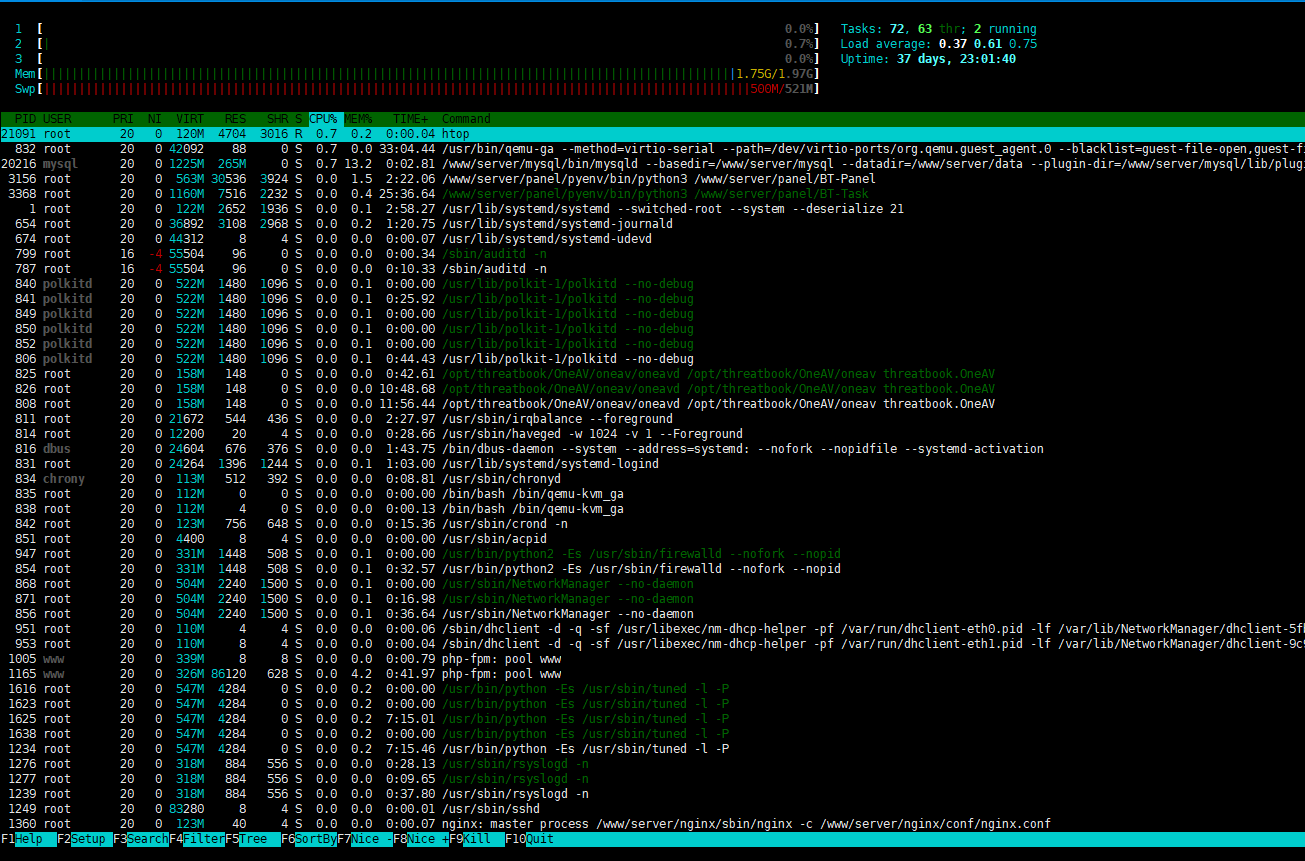
Task: Sort by the PID column header
Action: tap(25, 119)
